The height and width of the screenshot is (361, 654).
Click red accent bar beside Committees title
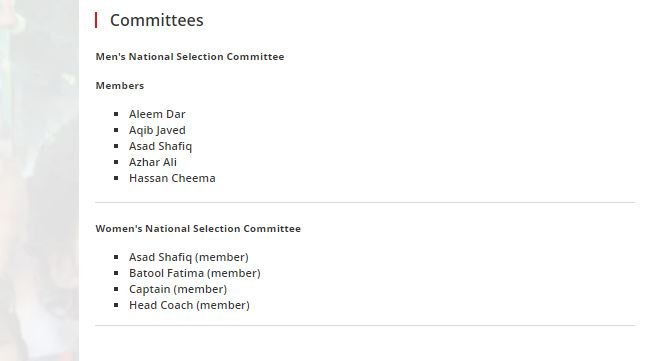[x=96, y=20]
